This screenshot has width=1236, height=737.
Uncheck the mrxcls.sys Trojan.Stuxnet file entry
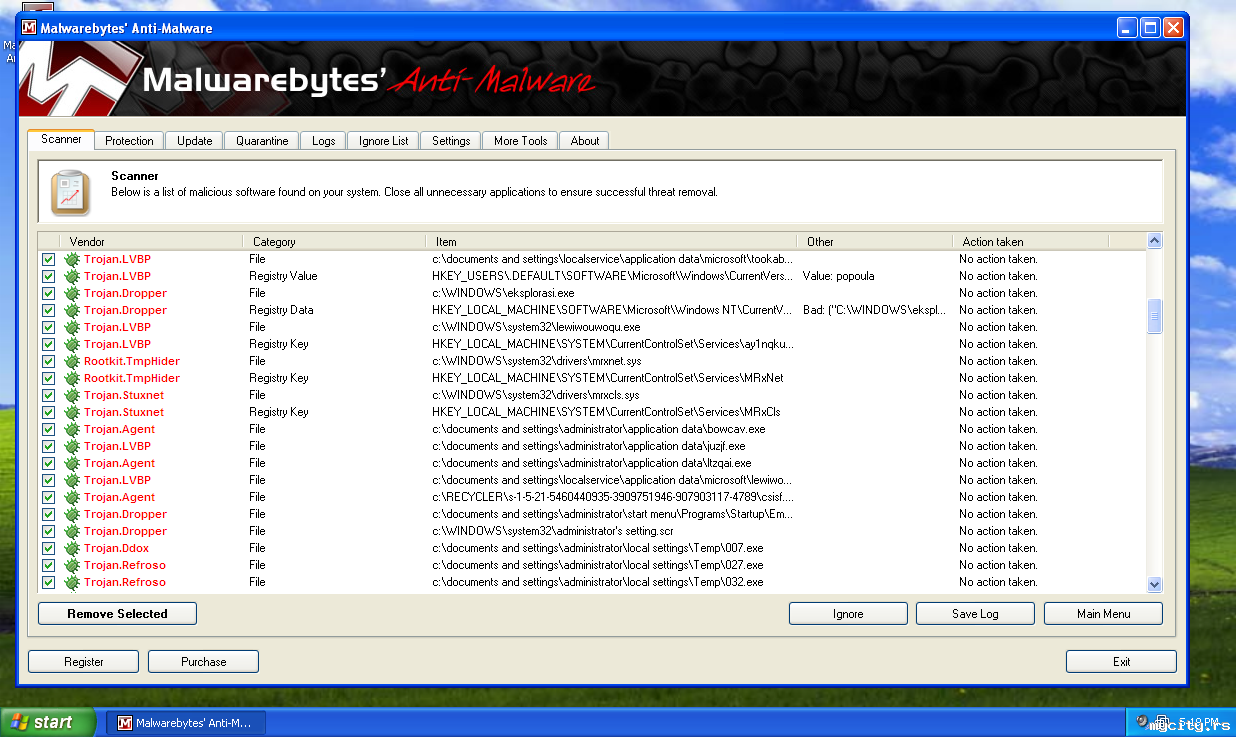[x=48, y=395]
